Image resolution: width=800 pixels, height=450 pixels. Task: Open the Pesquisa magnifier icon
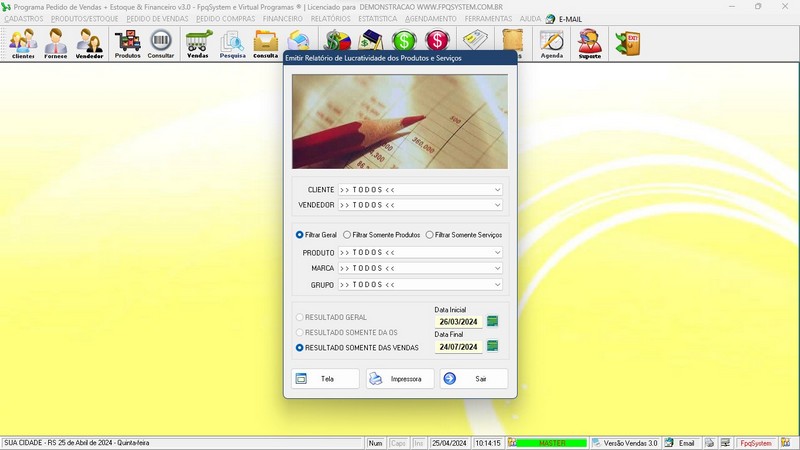coord(233,43)
